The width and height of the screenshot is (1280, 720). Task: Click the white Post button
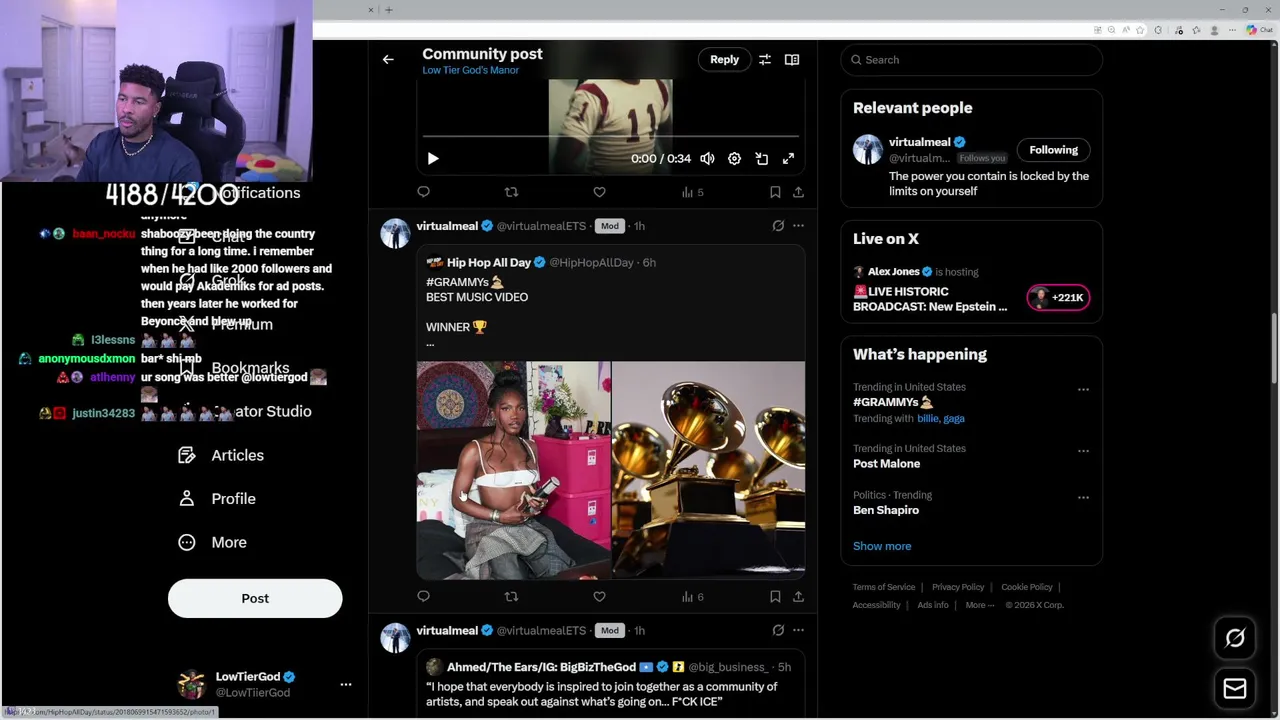tap(255, 598)
